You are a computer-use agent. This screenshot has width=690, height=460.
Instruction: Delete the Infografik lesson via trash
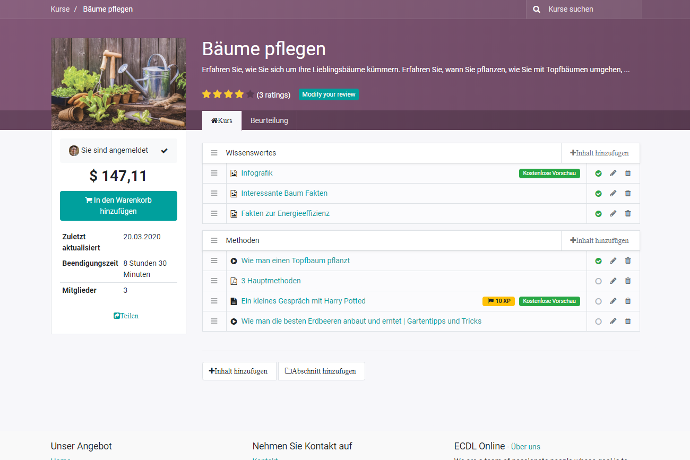tap(628, 173)
